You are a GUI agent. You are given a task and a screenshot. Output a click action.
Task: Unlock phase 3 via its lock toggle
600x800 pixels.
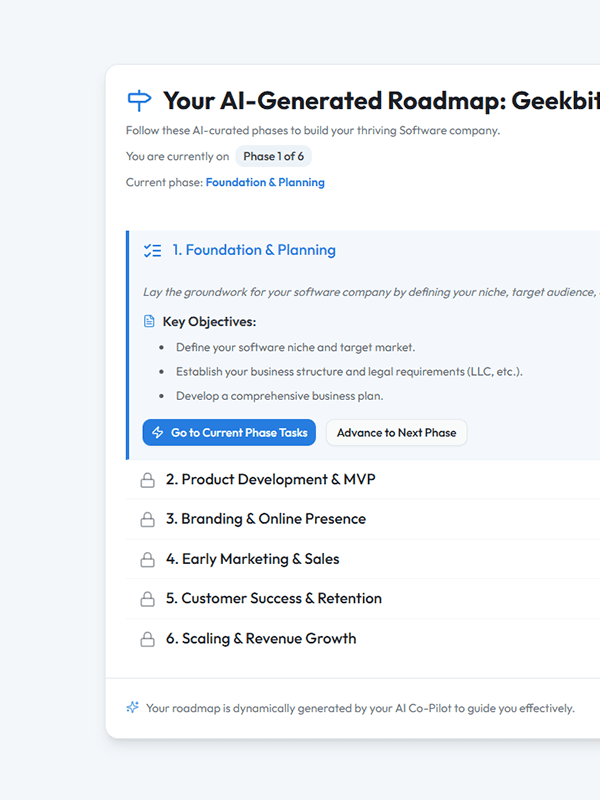coord(148,519)
